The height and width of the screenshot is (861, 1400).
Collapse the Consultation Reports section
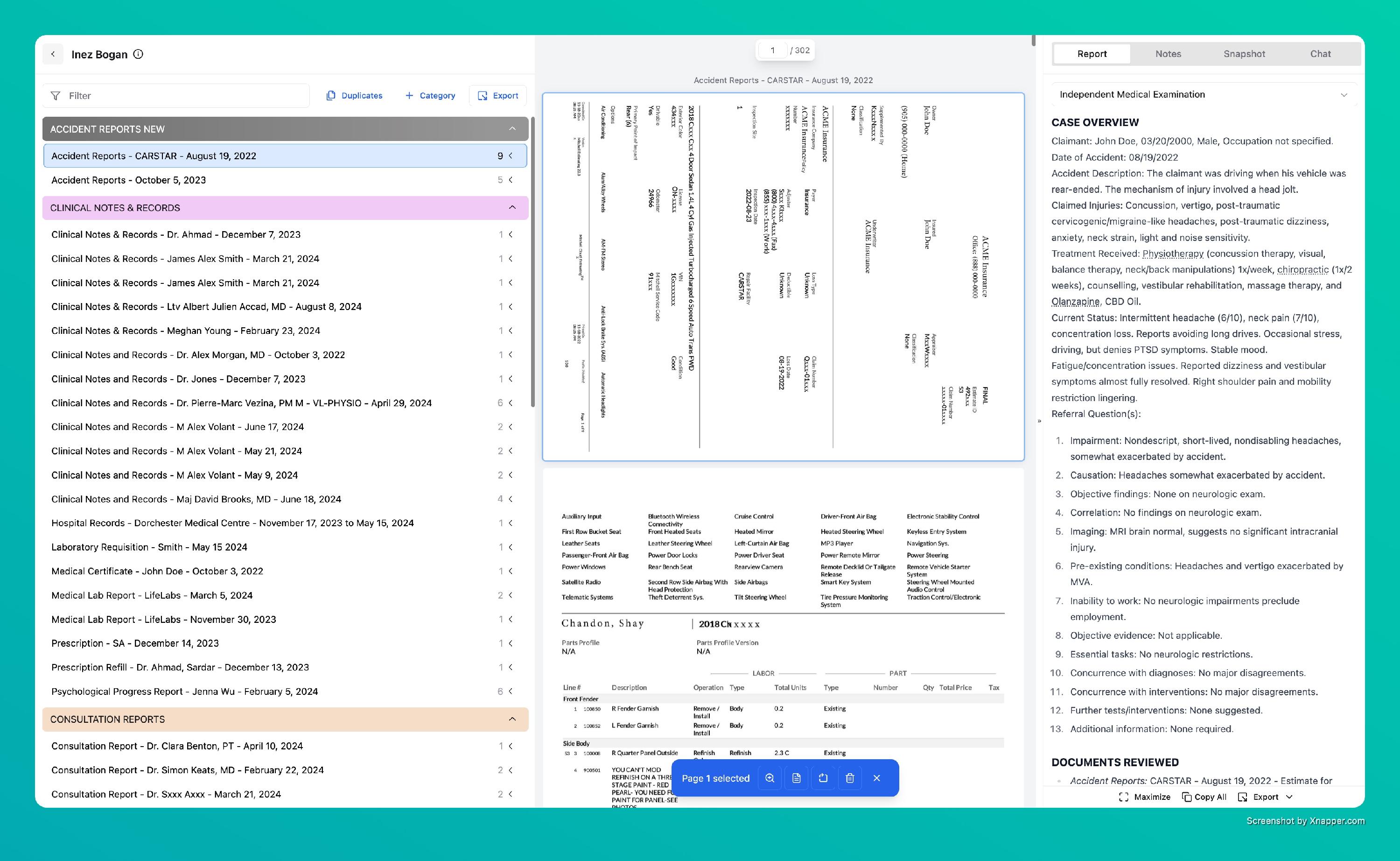tap(511, 719)
